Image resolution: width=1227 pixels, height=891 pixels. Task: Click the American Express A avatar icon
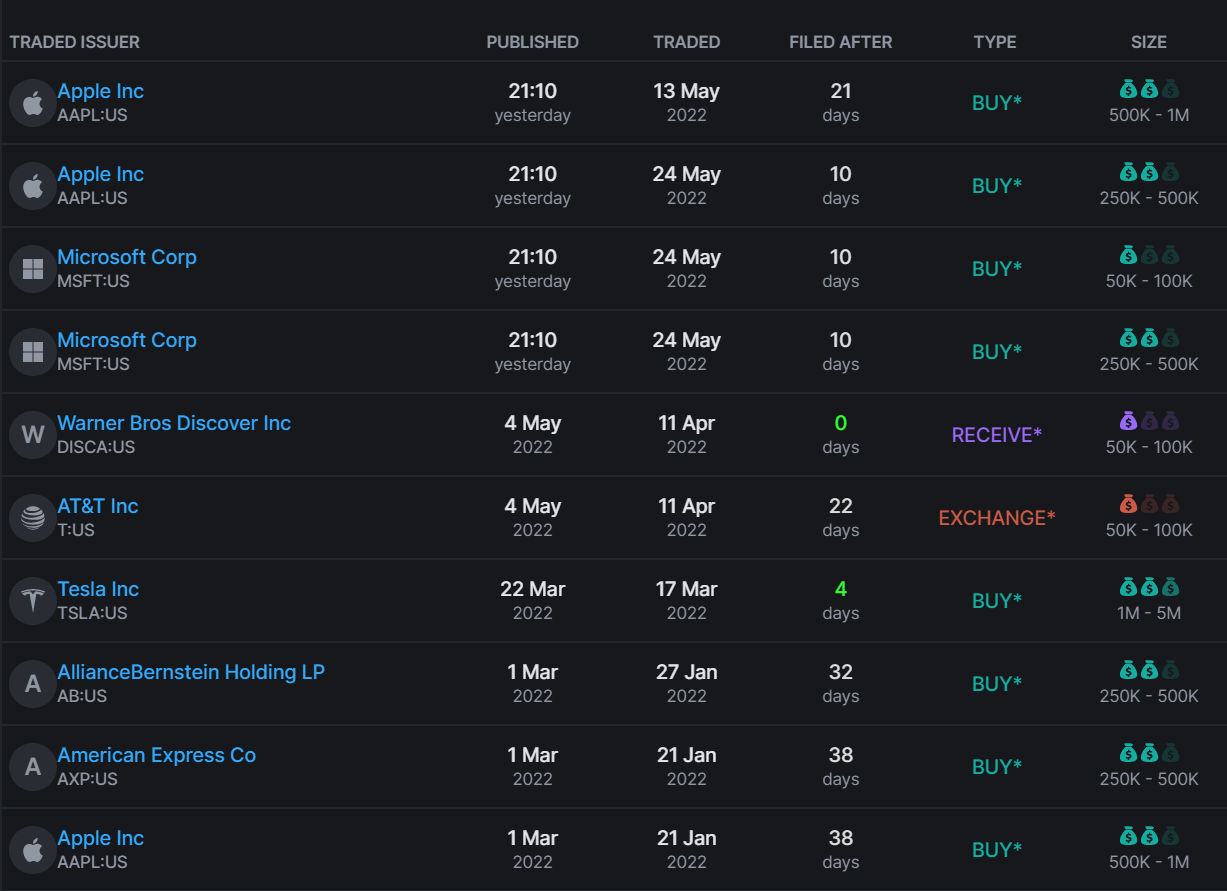click(33, 767)
